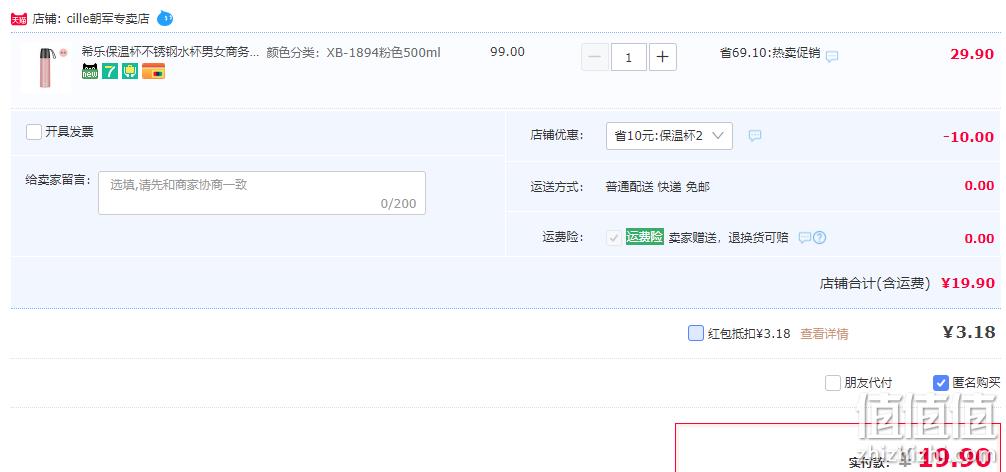Uncheck the 匿名购买 anonymous purchase checkbox
Image resolution: width=1006 pixels, height=472 pixels.
(941, 384)
